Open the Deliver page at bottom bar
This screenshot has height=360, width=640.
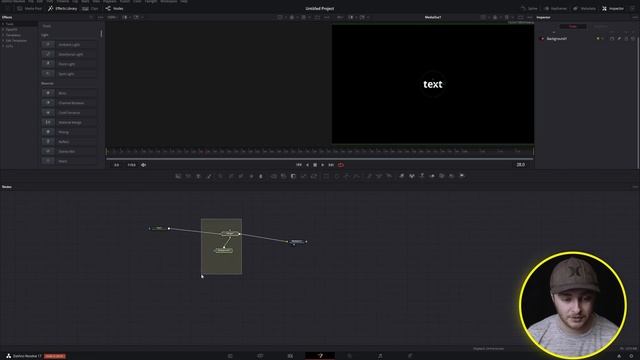(410, 356)
